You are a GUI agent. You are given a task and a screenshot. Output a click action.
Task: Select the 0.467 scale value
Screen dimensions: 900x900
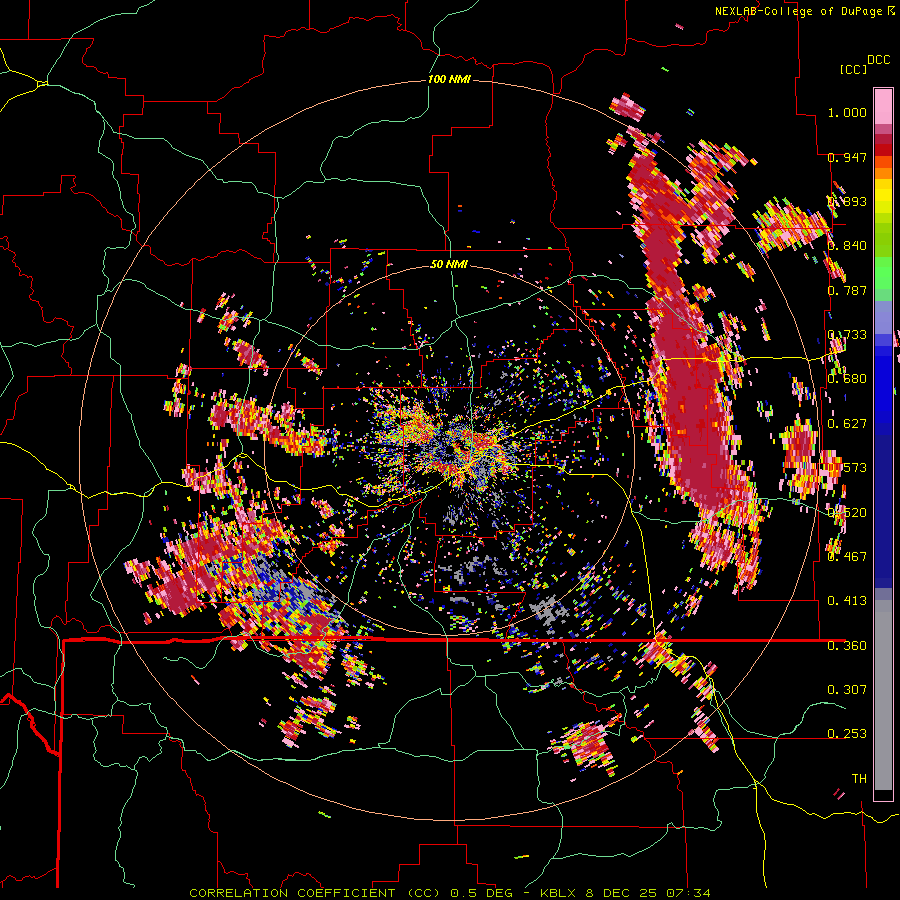(847, 556)
